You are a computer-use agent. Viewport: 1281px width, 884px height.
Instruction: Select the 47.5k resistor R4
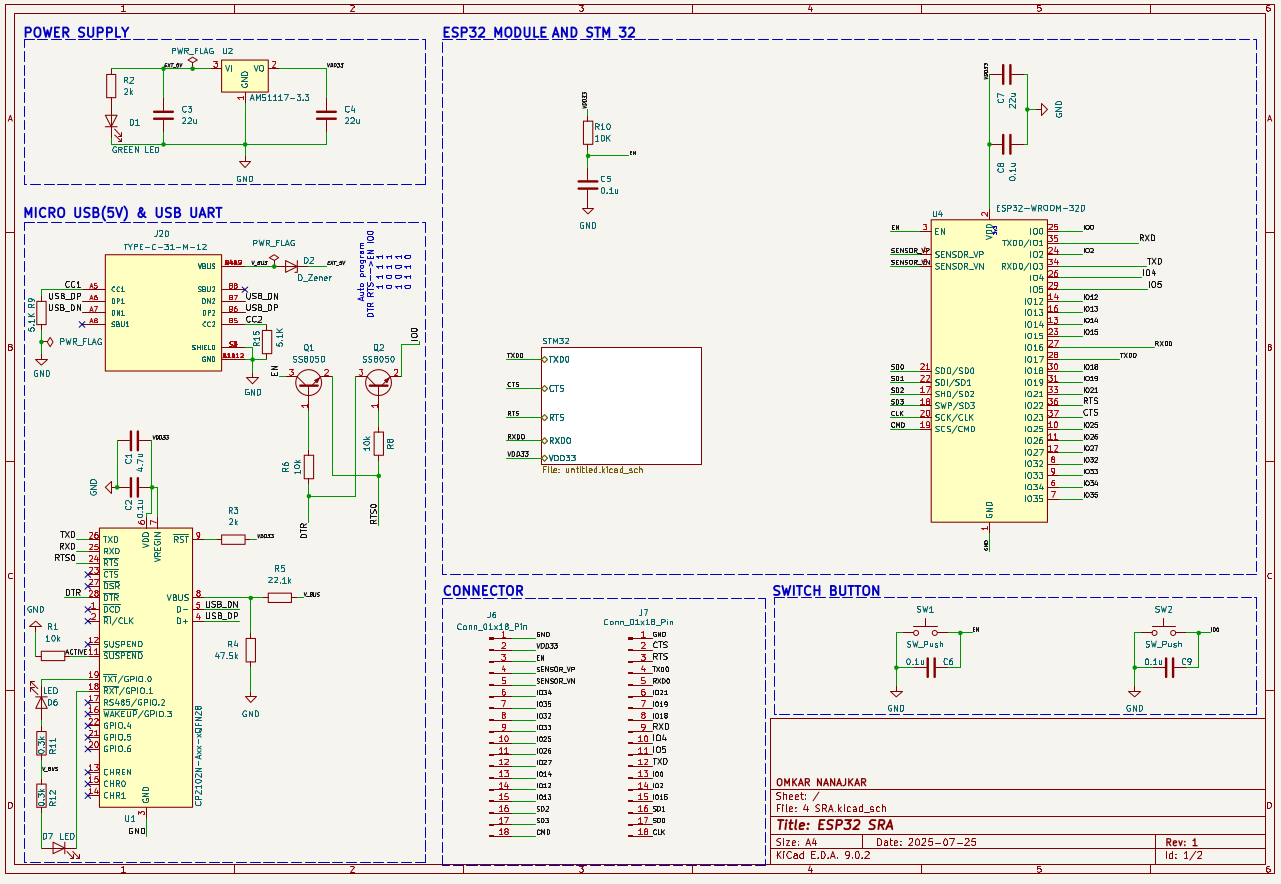click(x=250, y=650)
